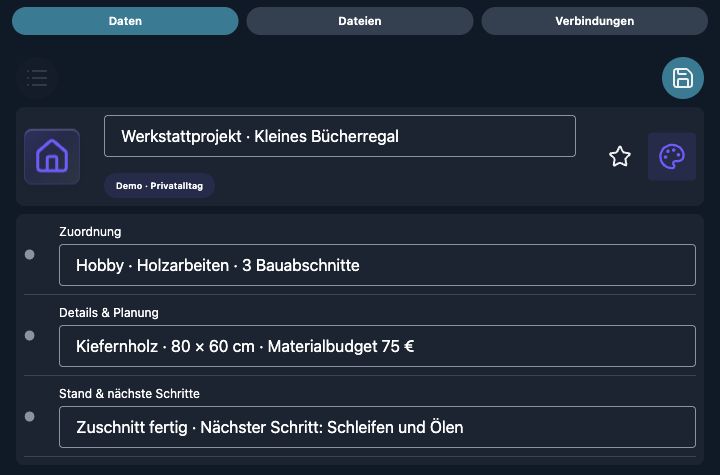Screen dimensions: 720x475
Task: Switch to the Daten tab
Action: click(125, 21)
